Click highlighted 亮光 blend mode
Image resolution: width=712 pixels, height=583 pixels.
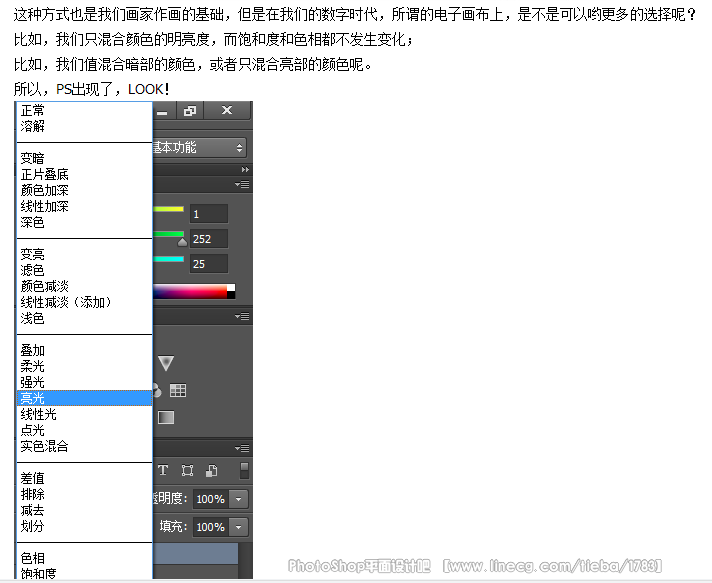[x=84, y=398]
